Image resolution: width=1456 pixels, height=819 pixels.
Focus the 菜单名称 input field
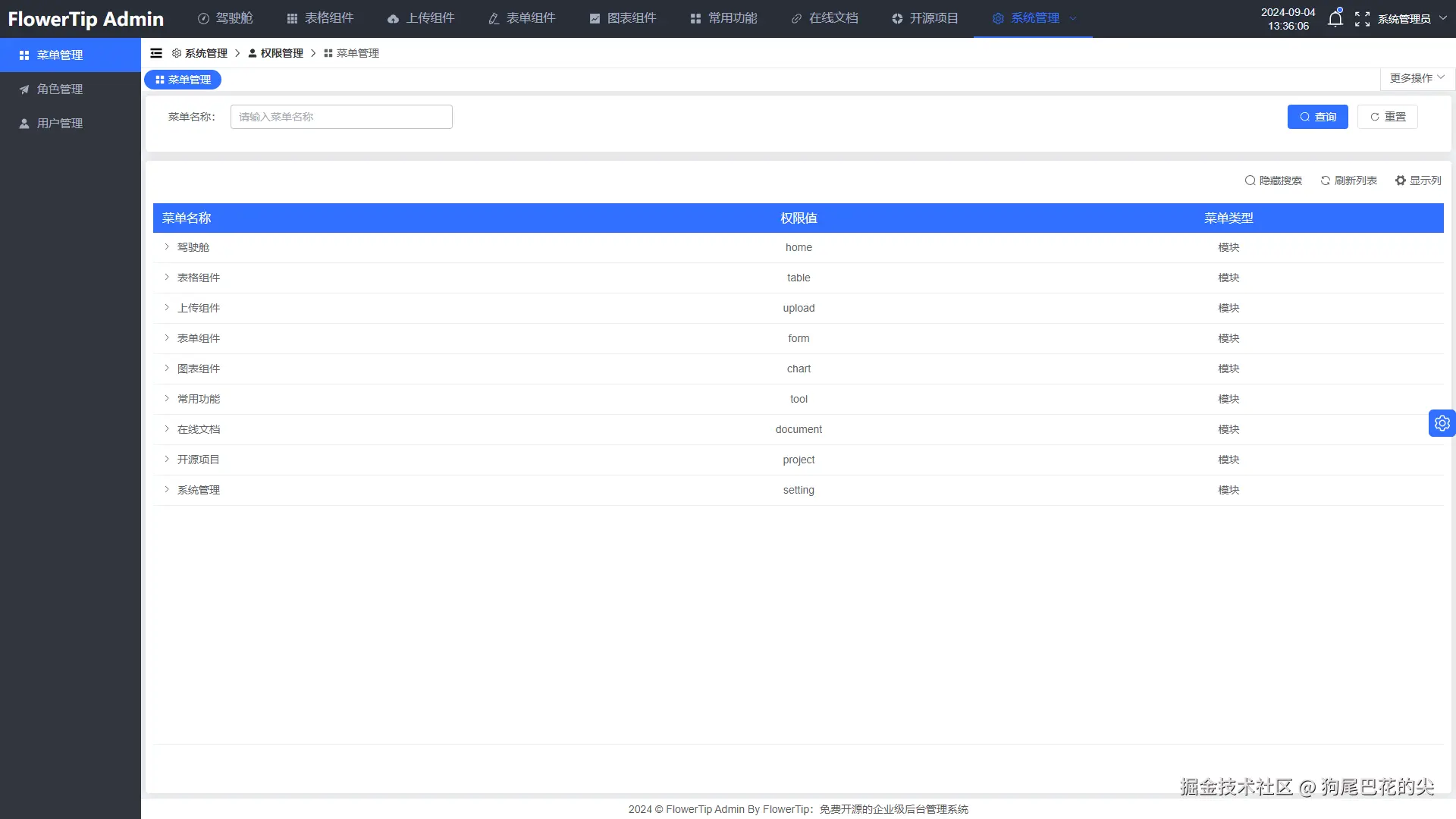(341, 117)
